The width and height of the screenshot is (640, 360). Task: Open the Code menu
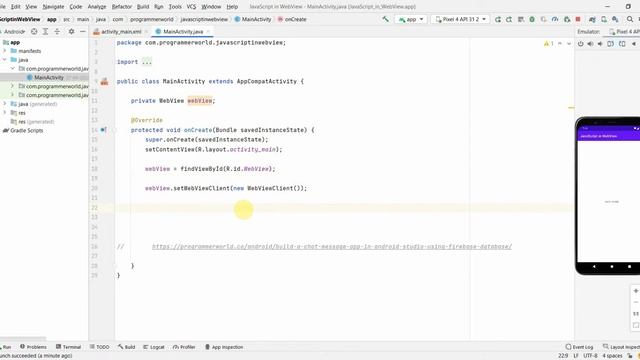[76, 7]
